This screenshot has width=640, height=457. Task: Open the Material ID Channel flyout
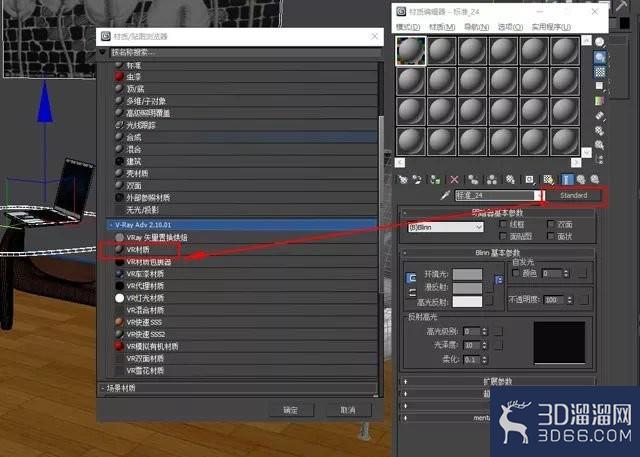(x=529, y=179)
